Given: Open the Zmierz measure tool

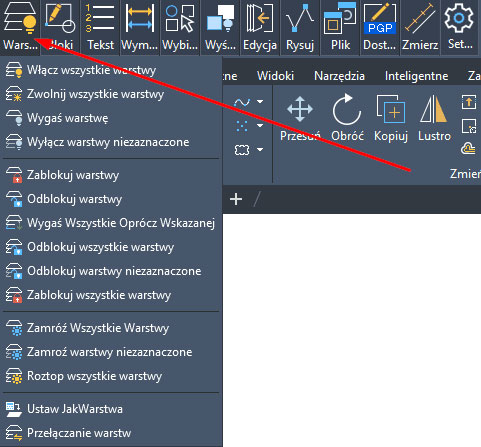Looking at the screenshot, I should coord(420,27).
